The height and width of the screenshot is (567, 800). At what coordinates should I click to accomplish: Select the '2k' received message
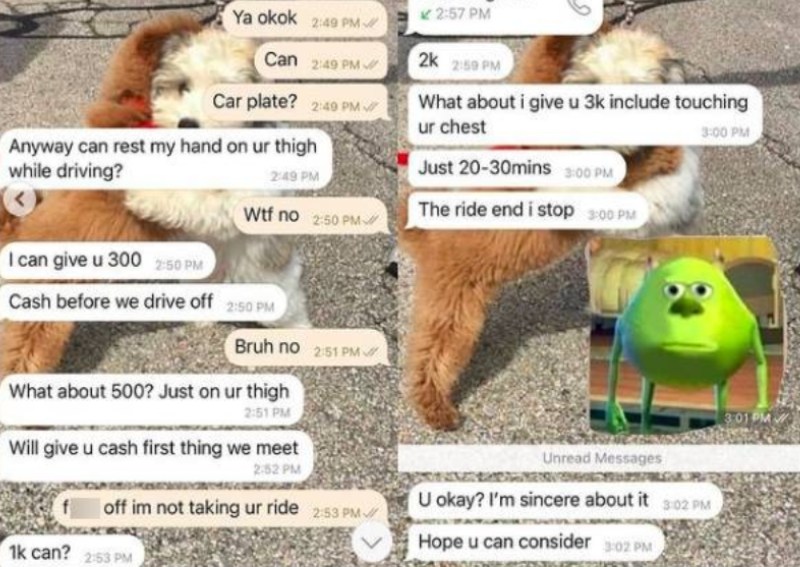[460, 62]
